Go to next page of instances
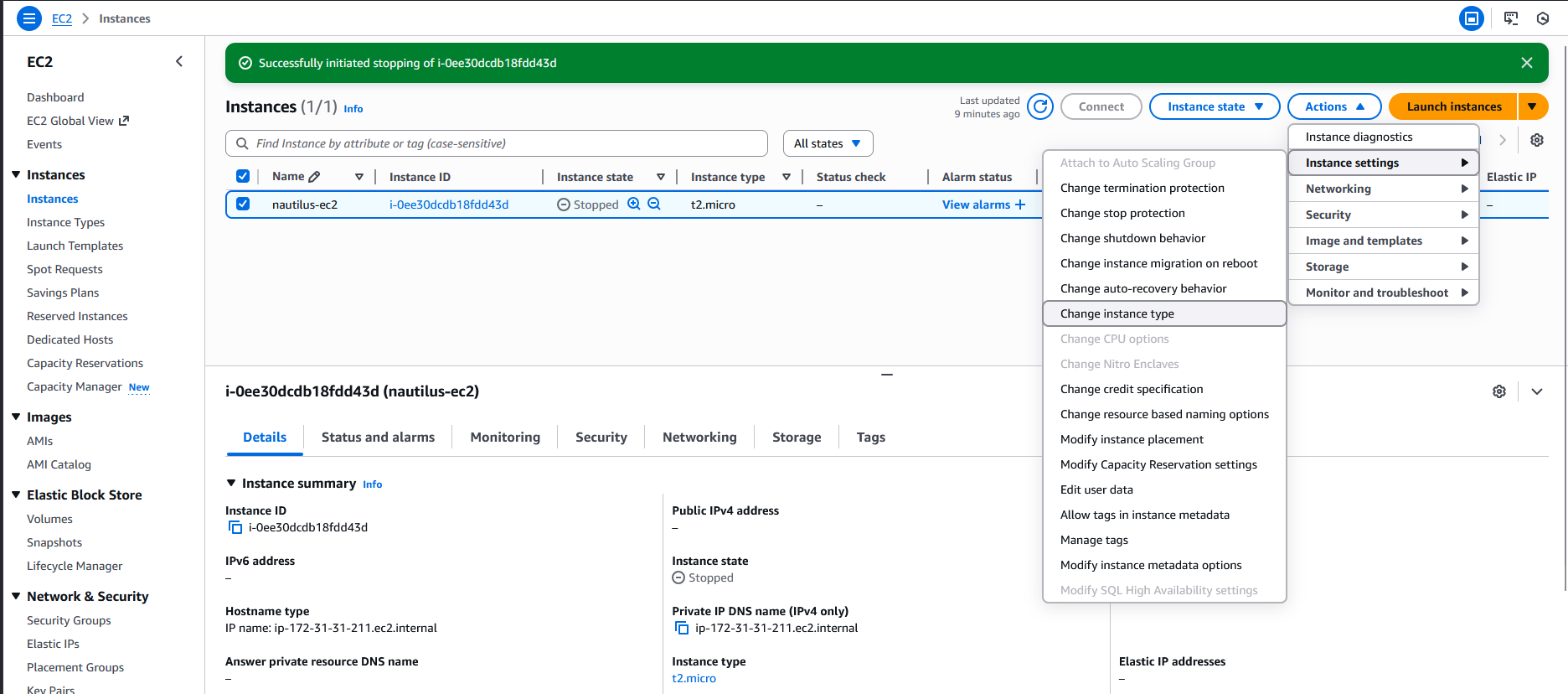The width and height of the screenshot is (1568, 694). tap(1503, 140)
